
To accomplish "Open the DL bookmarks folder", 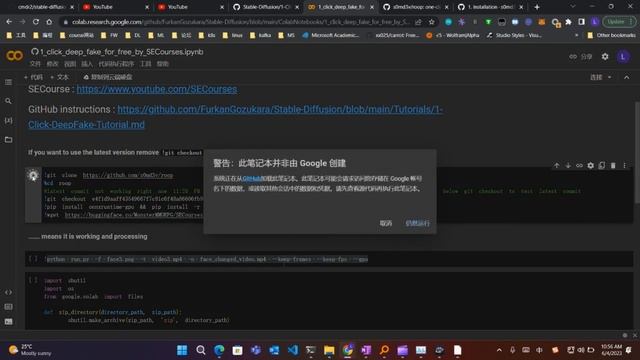I will [x=132, y=36].
